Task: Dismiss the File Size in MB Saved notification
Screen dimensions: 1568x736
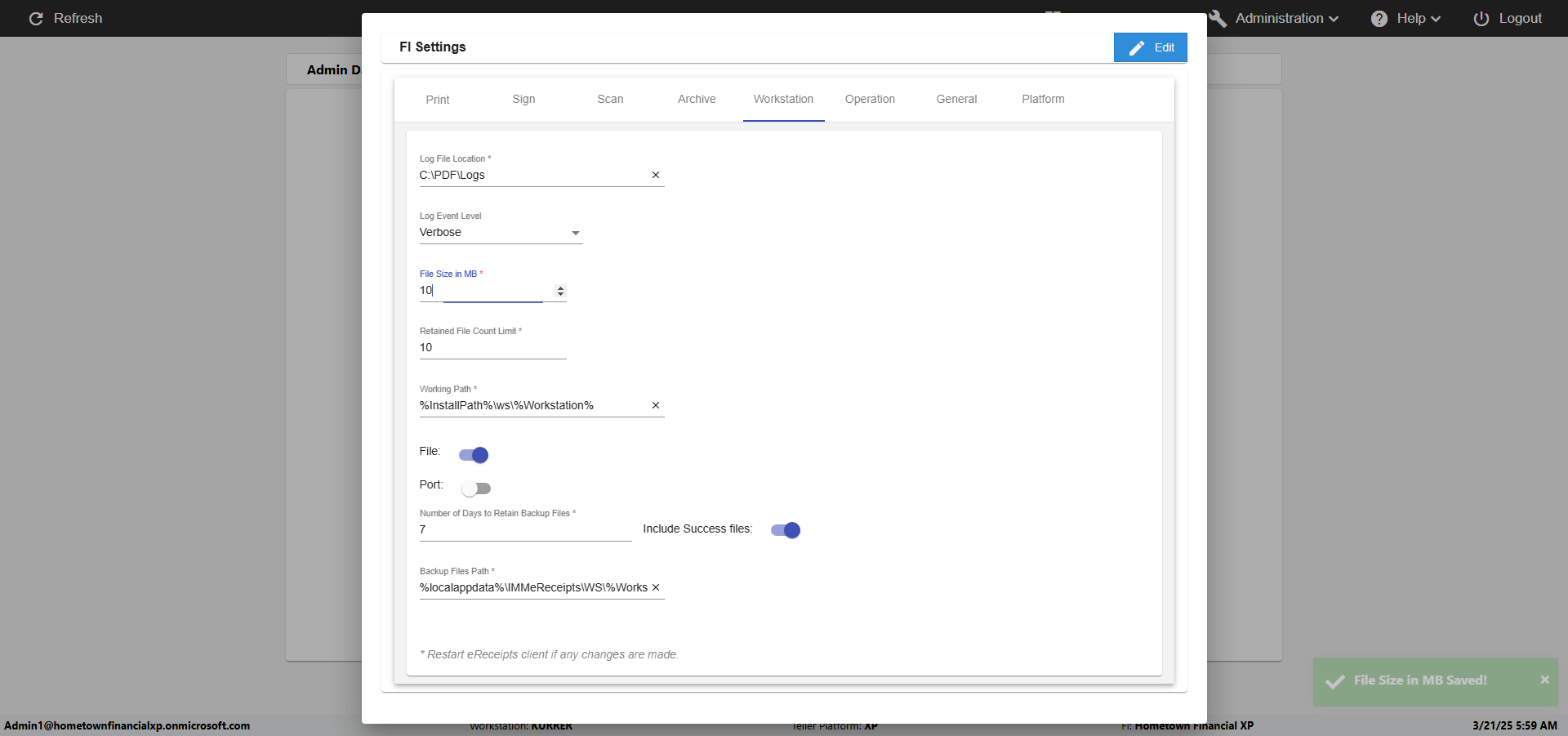Action: pyautogui.click(x=1544, y=680)
